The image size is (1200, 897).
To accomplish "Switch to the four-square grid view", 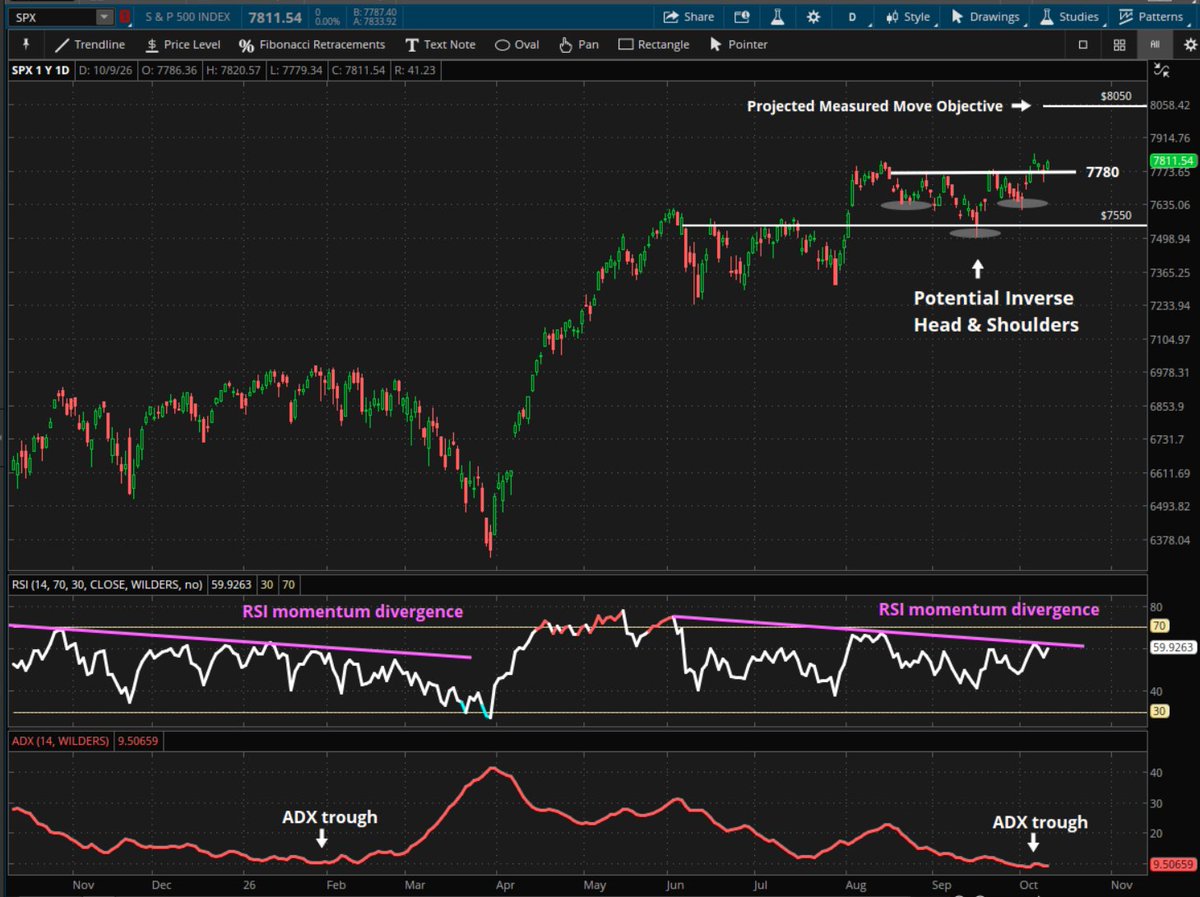I will point(1119,44).
